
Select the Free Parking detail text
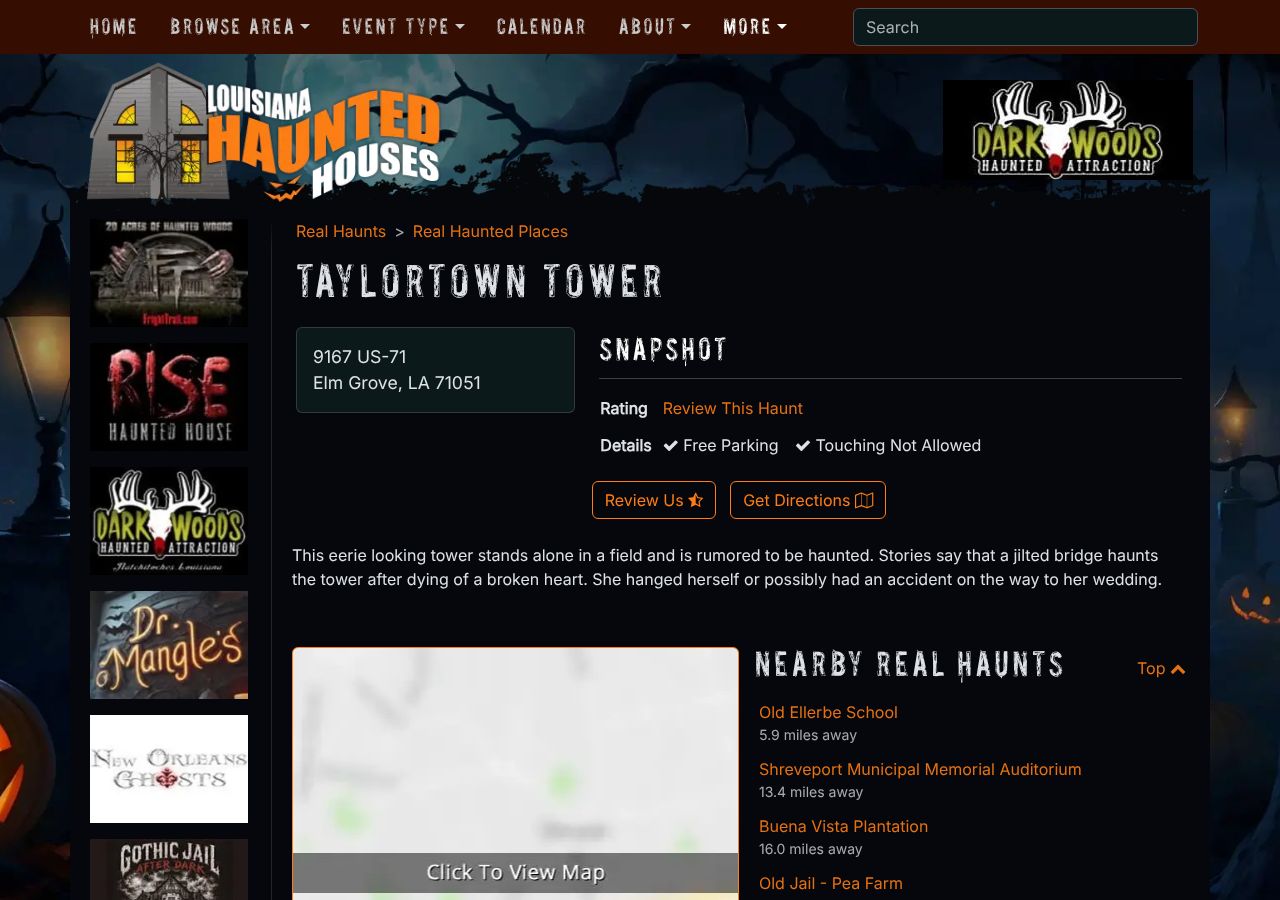730,445
